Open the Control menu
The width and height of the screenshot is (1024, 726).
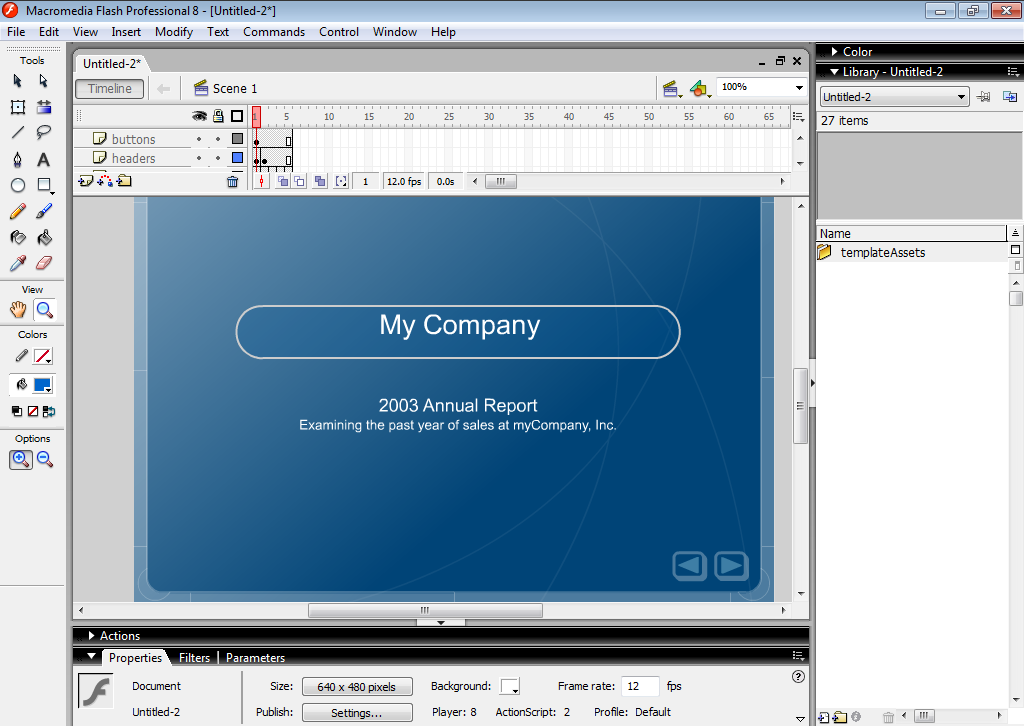[339, 32]
